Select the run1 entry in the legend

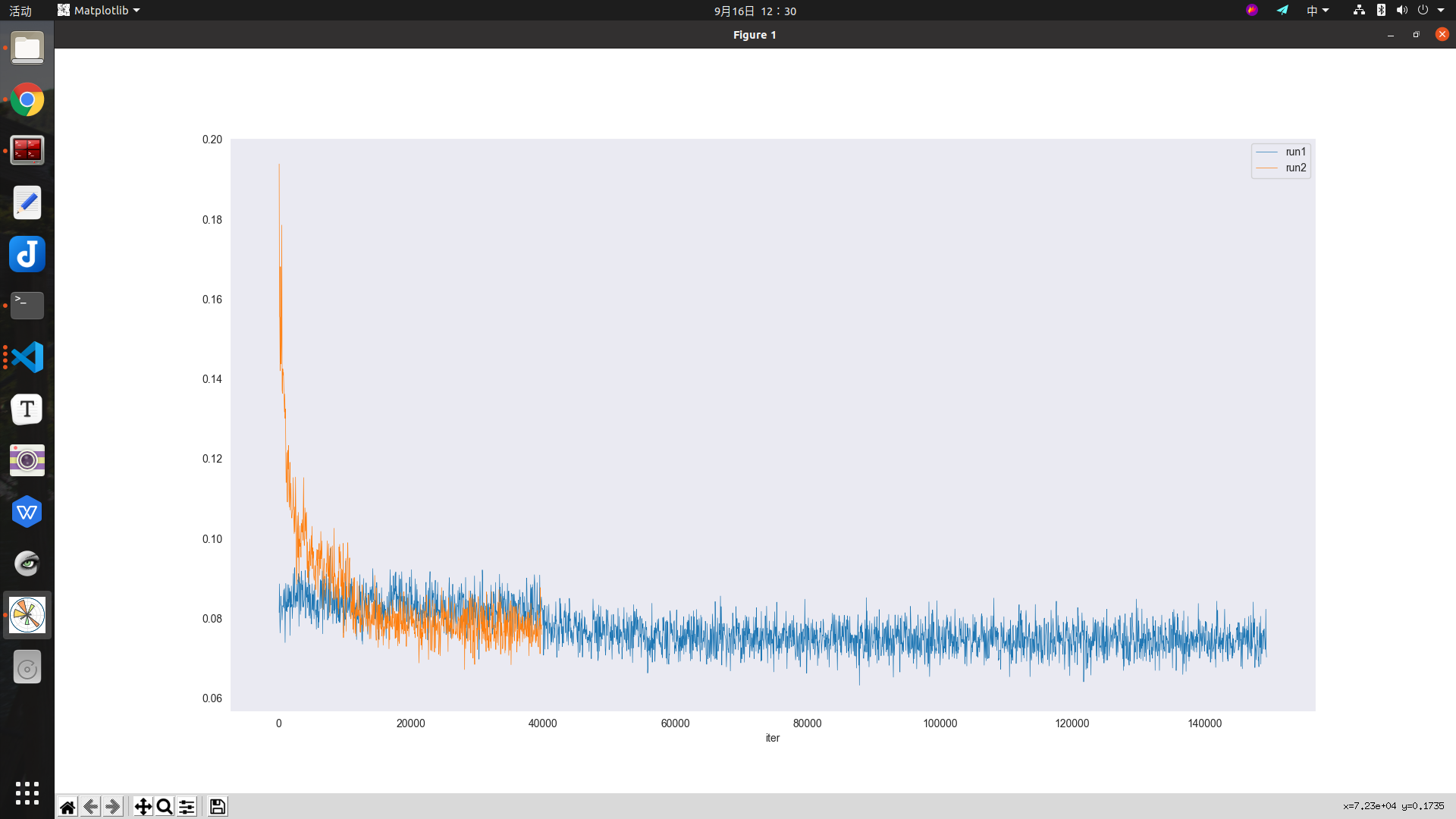(x=1295, y=151)
